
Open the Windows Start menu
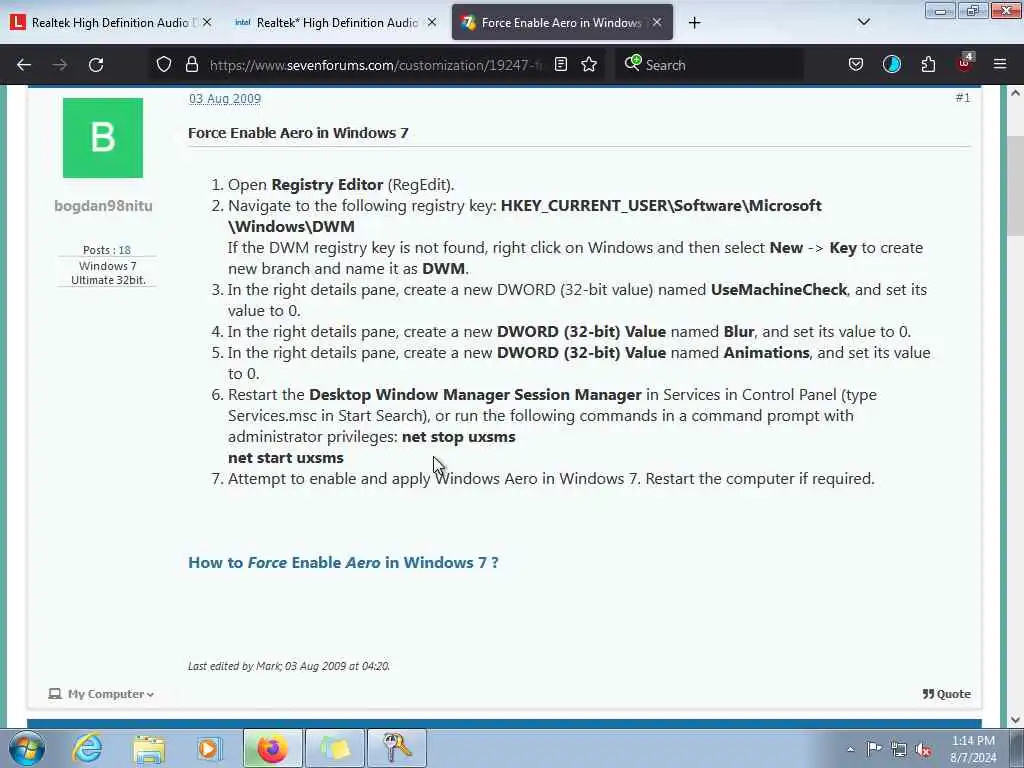pyautogui.click(x=27, y=748)
